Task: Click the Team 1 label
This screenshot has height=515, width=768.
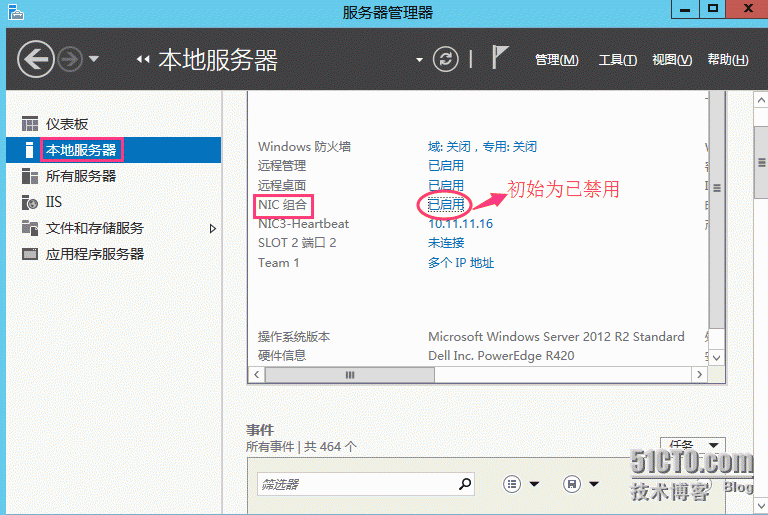Action: 278,263
